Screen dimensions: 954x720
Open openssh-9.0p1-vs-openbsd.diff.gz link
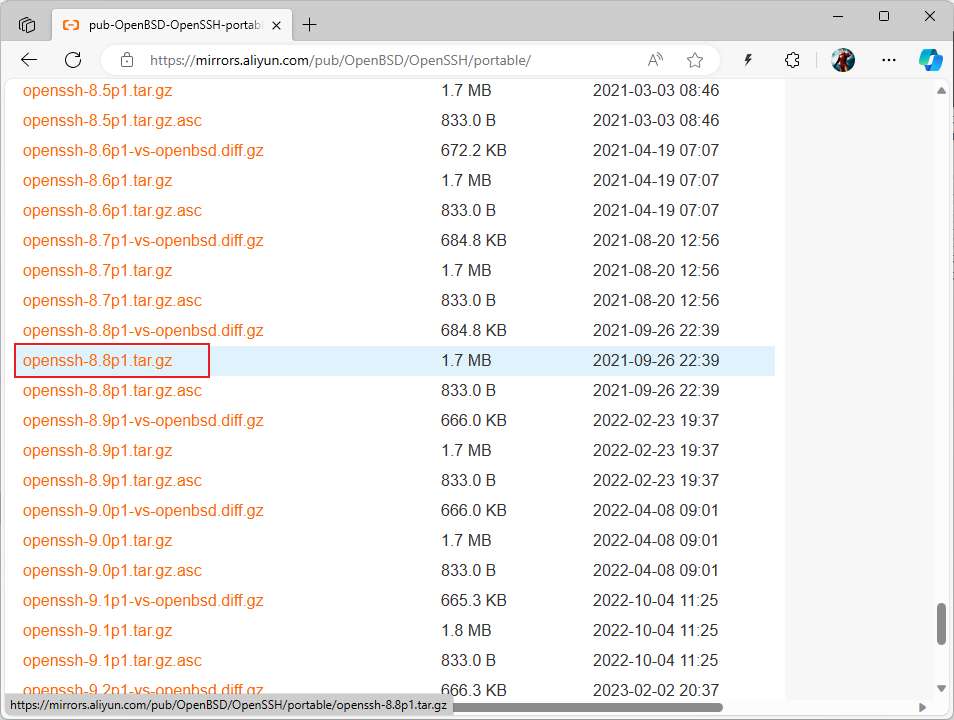point(143,510)
